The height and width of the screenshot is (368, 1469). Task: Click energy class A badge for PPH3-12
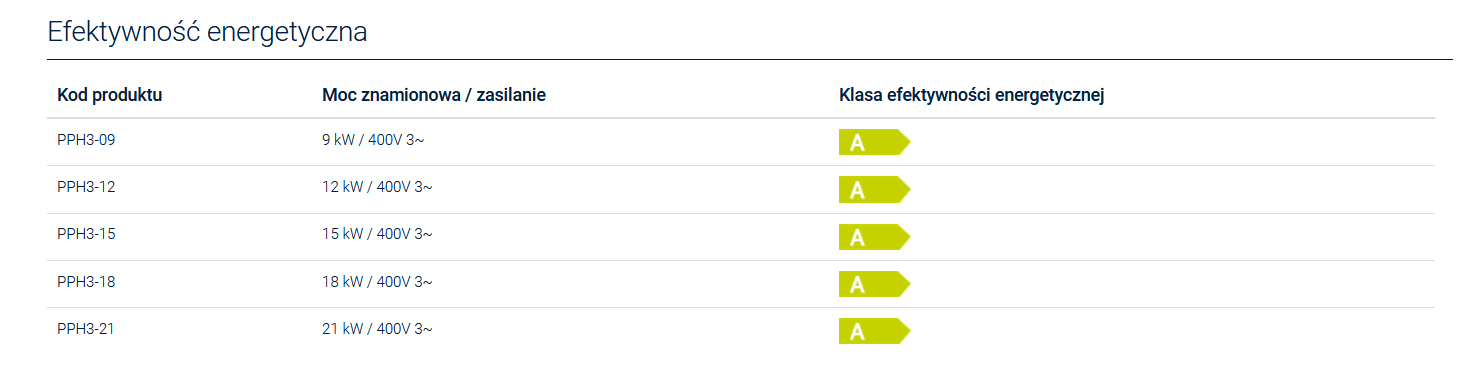tap(874, 190)
